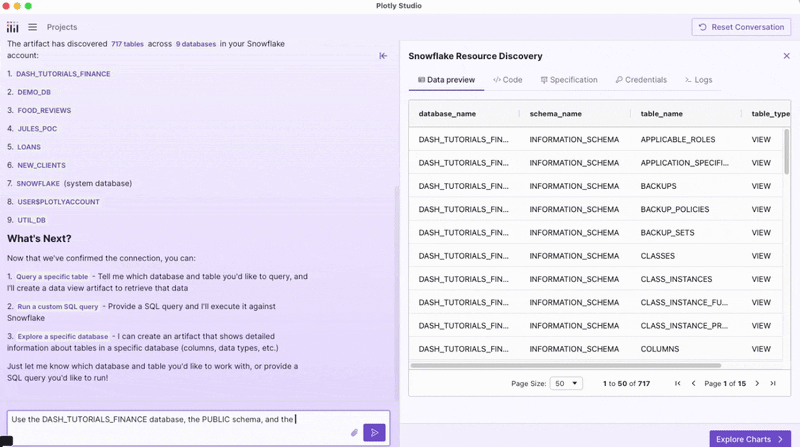Click DASH_TUTORIALS_FINANCE in the database list
Screen dimensions: 800x447
pyautogui.click(x=63, y=74)
